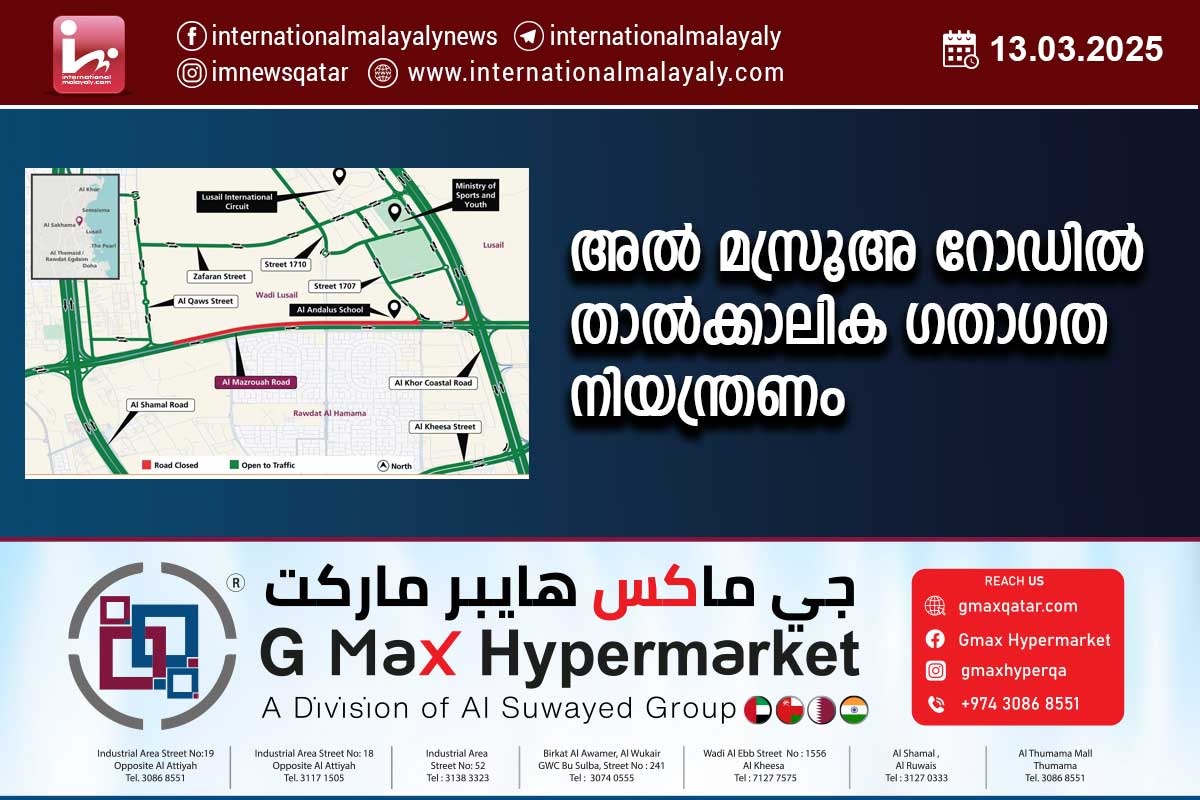Click the Wadi Al Ebb Street address
1200x800 pixels.
tap(765, 765)
